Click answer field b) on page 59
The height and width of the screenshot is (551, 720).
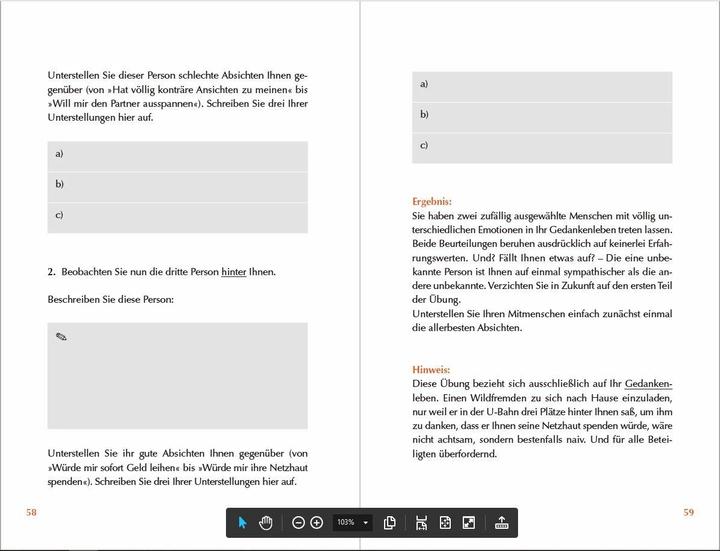coord(542,116)
